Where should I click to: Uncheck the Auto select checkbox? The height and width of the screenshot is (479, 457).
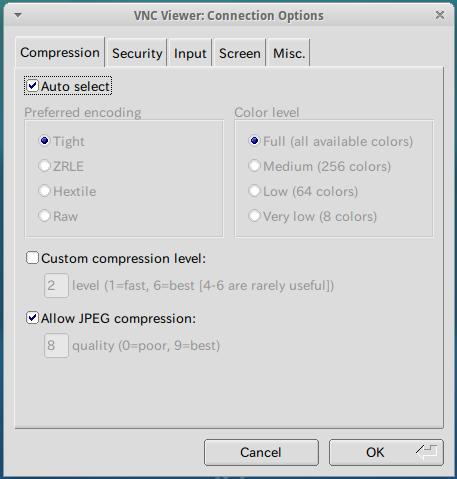pyautogui.click(x=32, y=86)
